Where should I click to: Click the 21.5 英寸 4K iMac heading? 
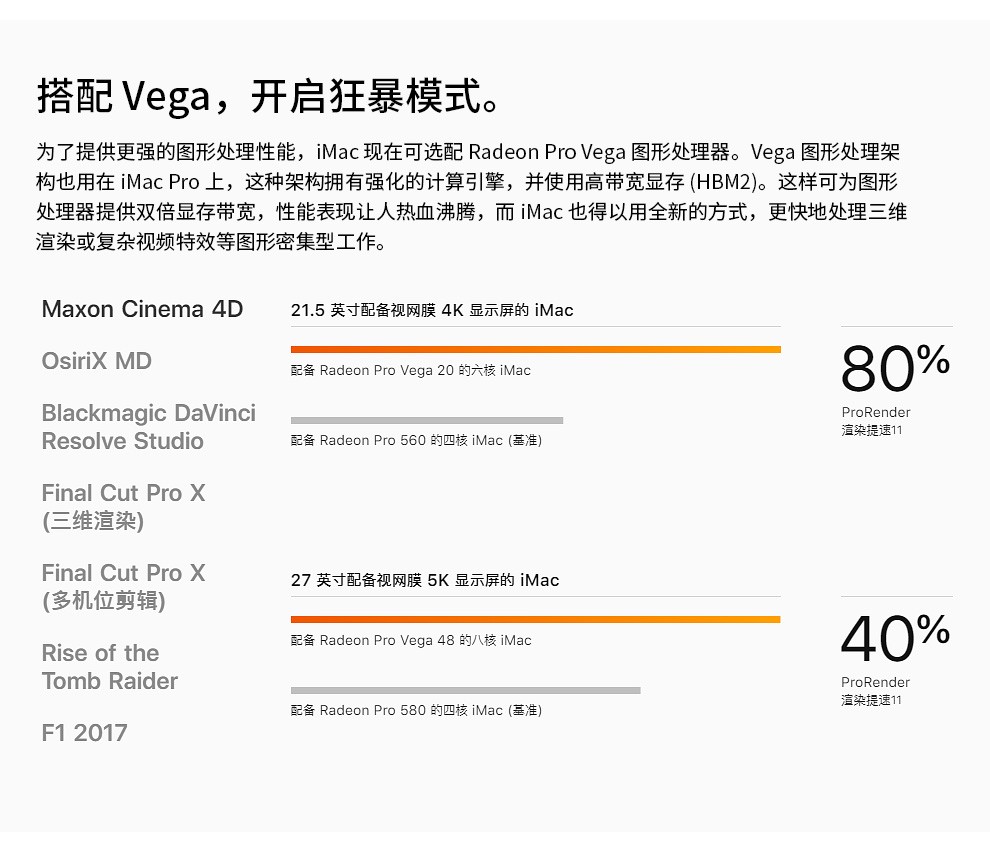point(432,311)
